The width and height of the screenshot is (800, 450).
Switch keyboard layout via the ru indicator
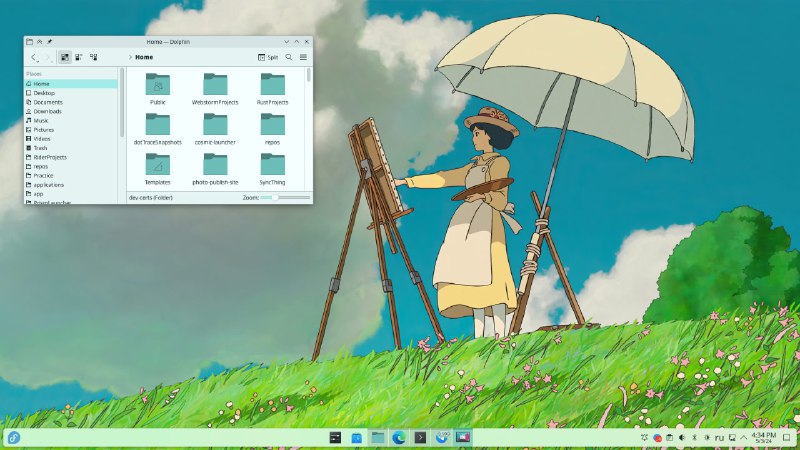(x=719, y=438)
